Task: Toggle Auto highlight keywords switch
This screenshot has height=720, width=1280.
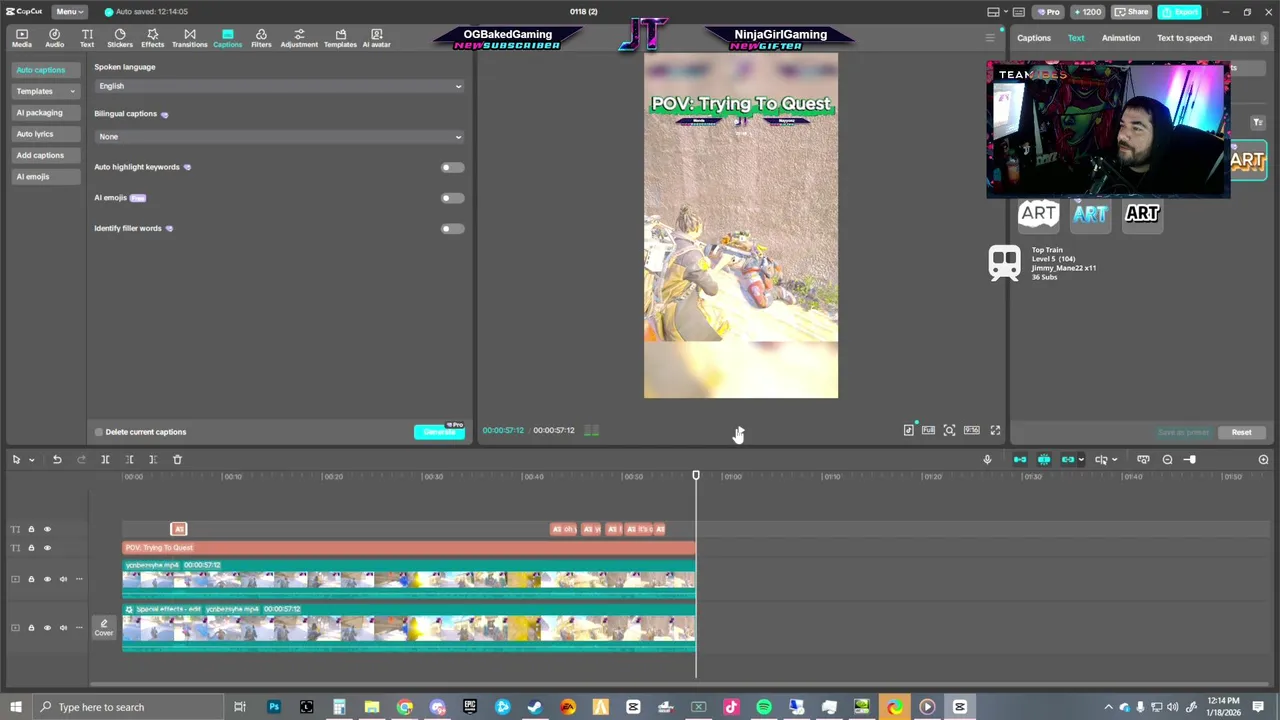Action: coord(452,167)
